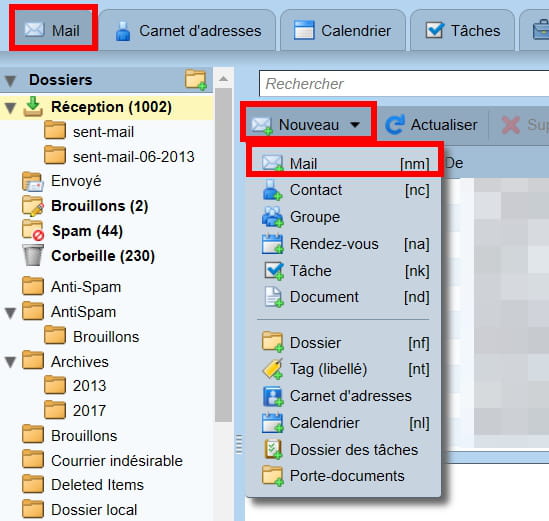Collapse the Réception folder tree
This screenshot has height=521, width=549.
coord(11,107)
